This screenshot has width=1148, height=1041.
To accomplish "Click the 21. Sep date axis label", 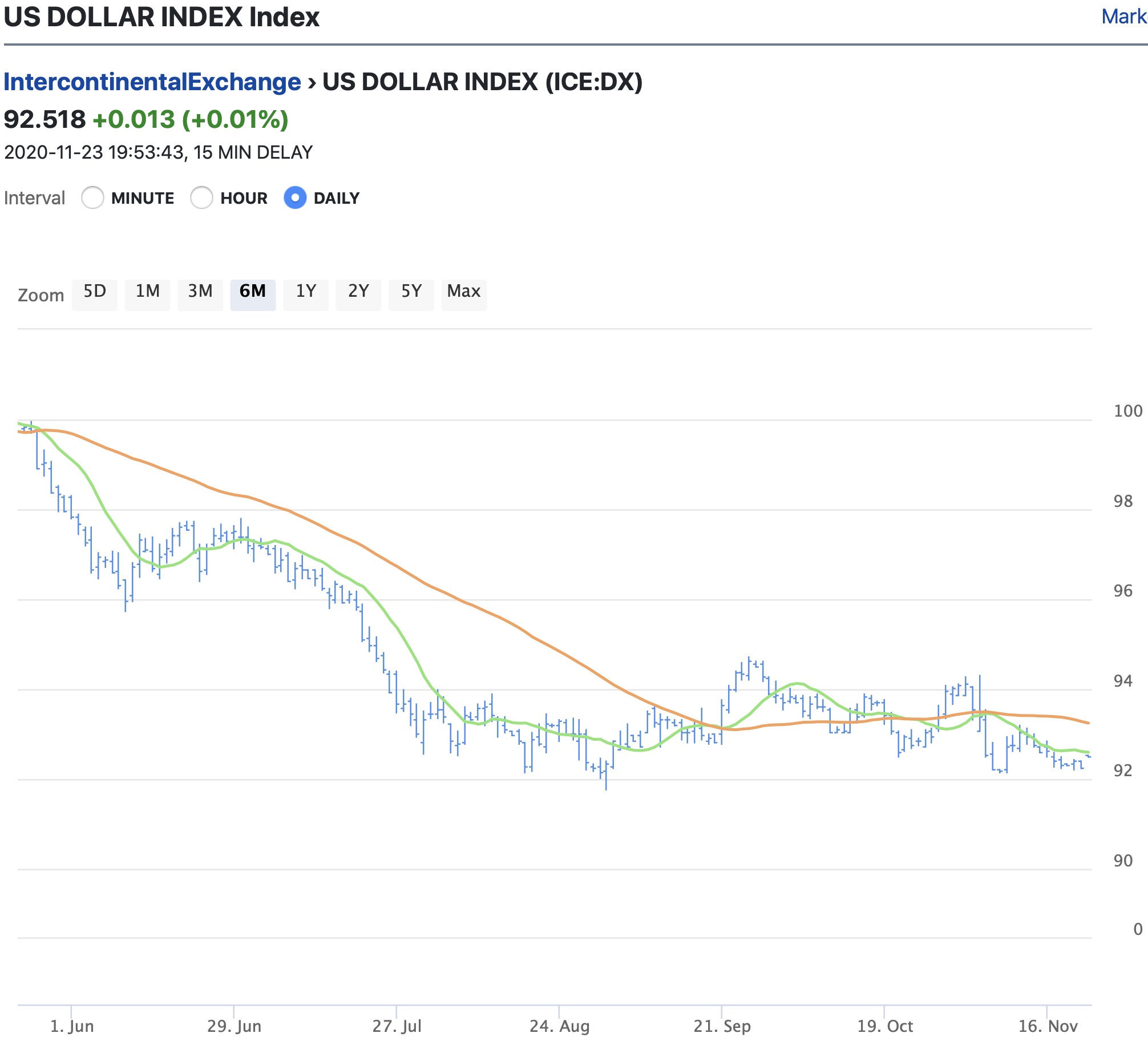I will (x=722, y=1026).
